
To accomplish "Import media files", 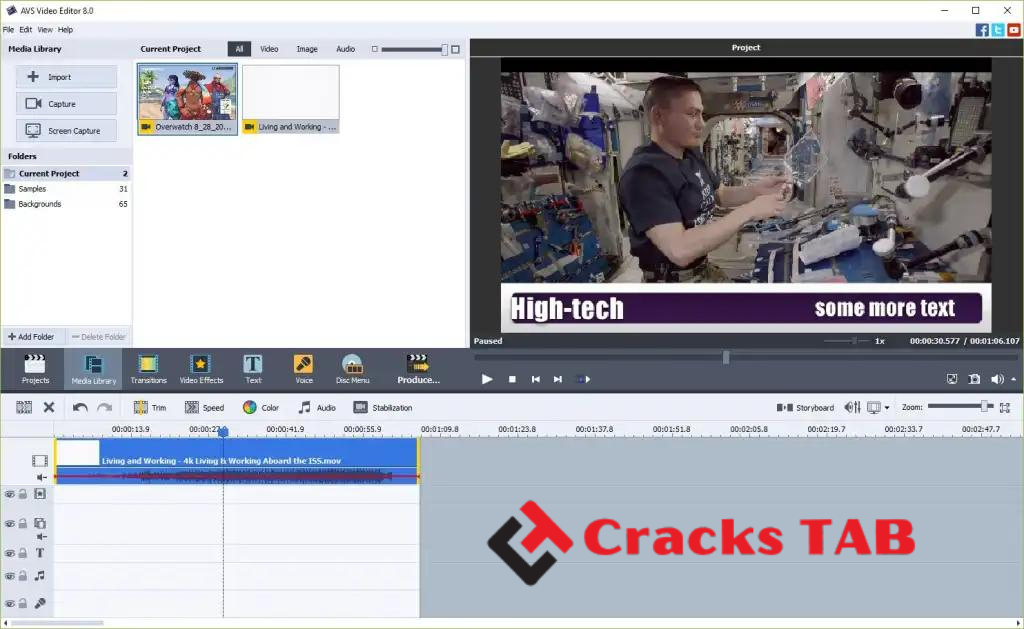I will click(67, 76).
